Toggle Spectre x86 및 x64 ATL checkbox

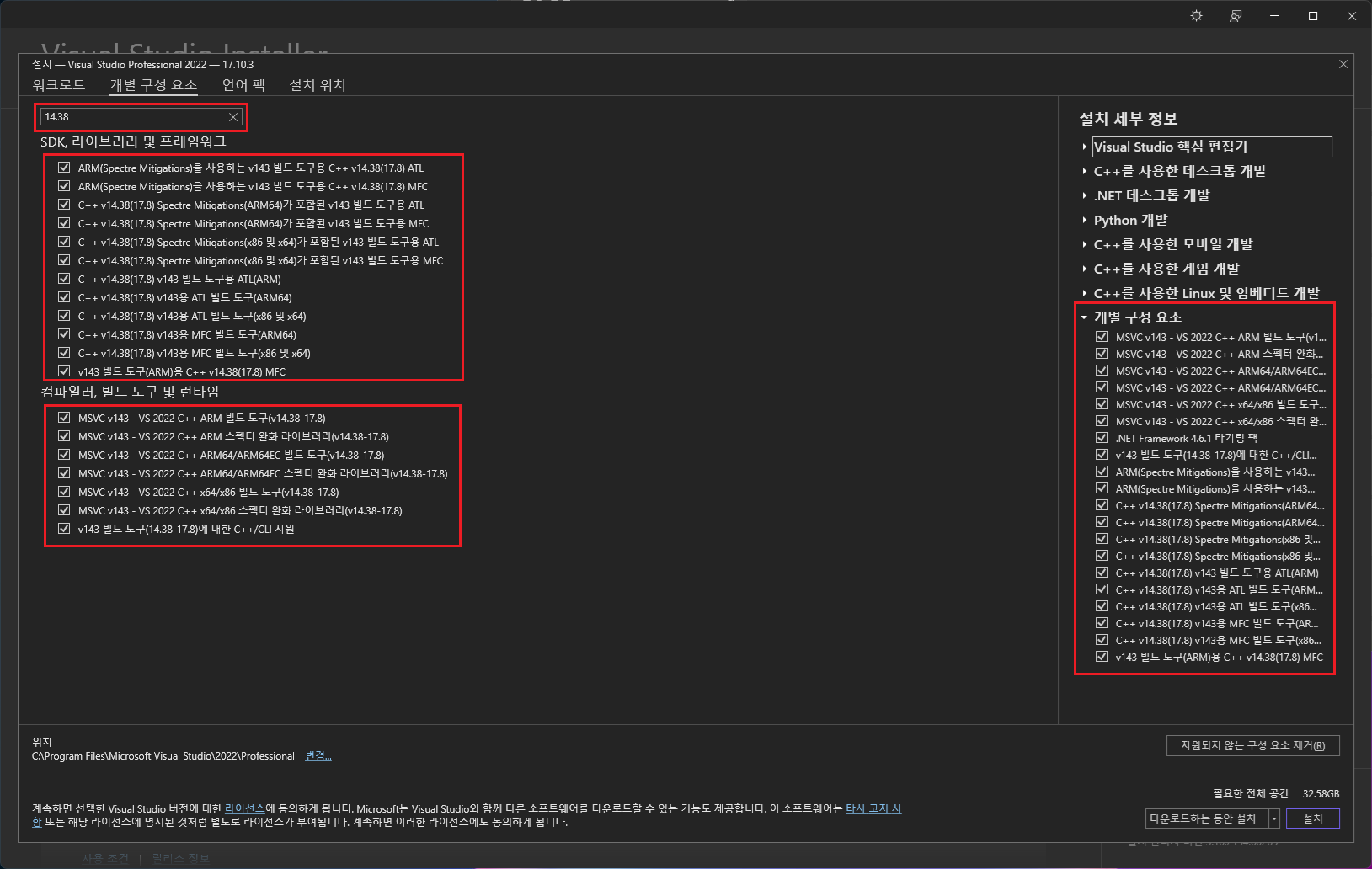[64, 242]
